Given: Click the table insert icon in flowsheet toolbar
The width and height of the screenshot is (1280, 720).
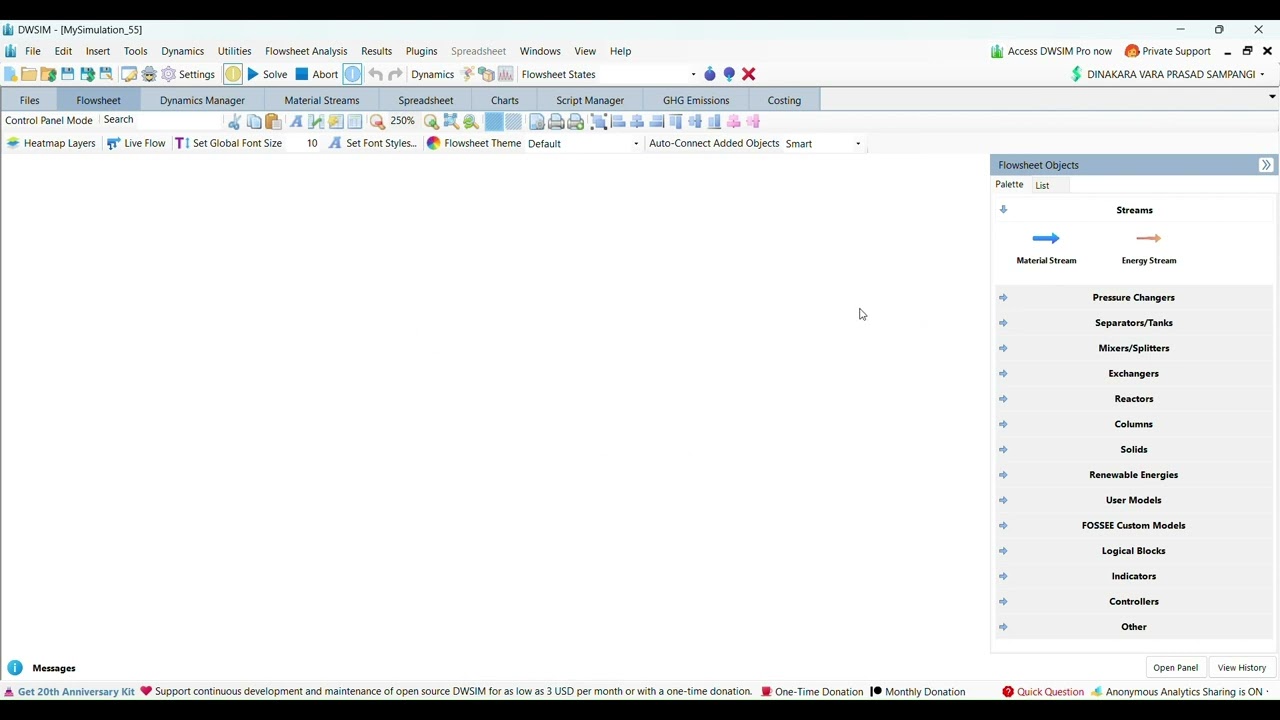Looking at the screenshot, I should tap(355, 122).
